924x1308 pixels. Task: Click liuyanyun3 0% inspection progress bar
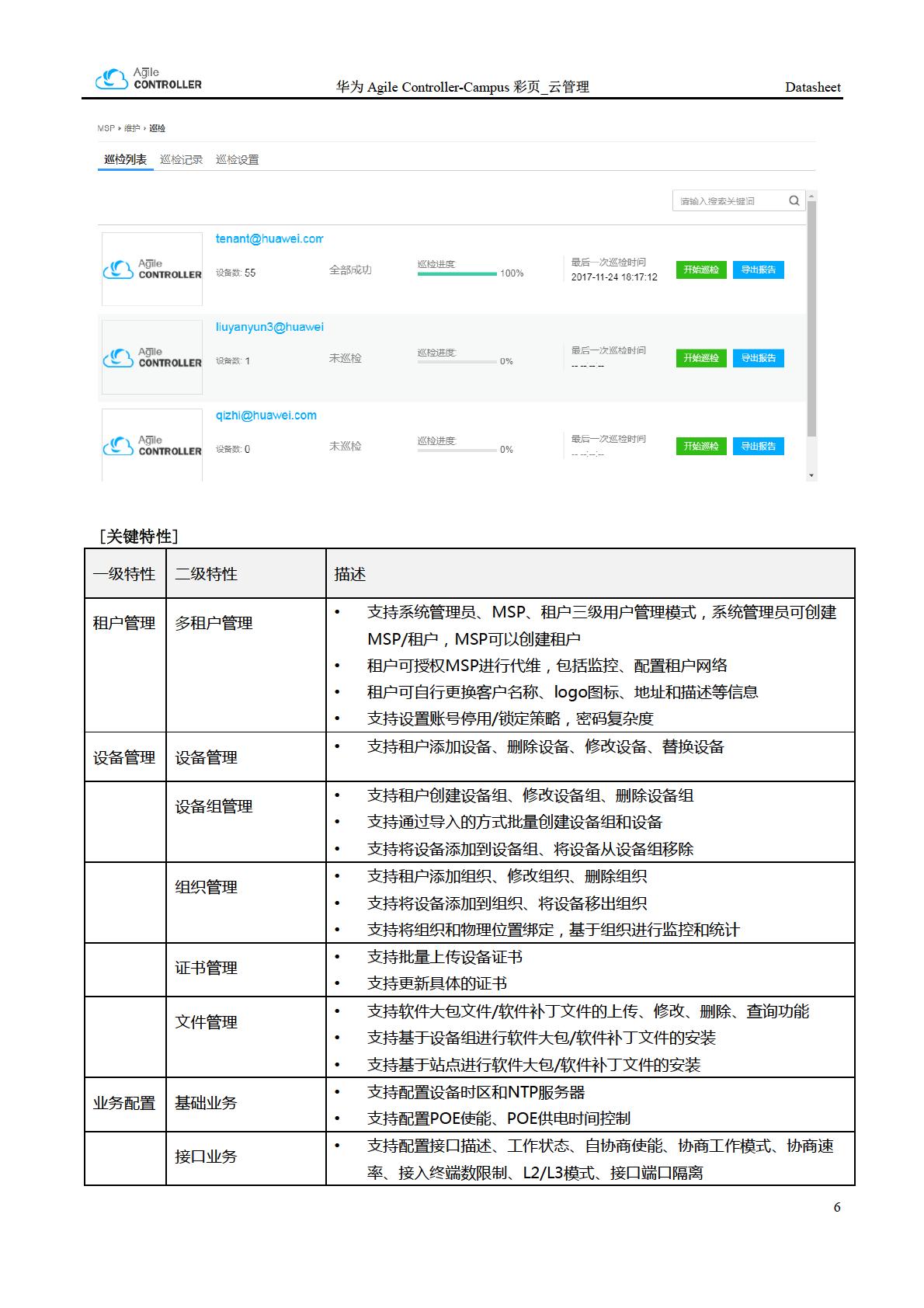(x=457, y=362)
